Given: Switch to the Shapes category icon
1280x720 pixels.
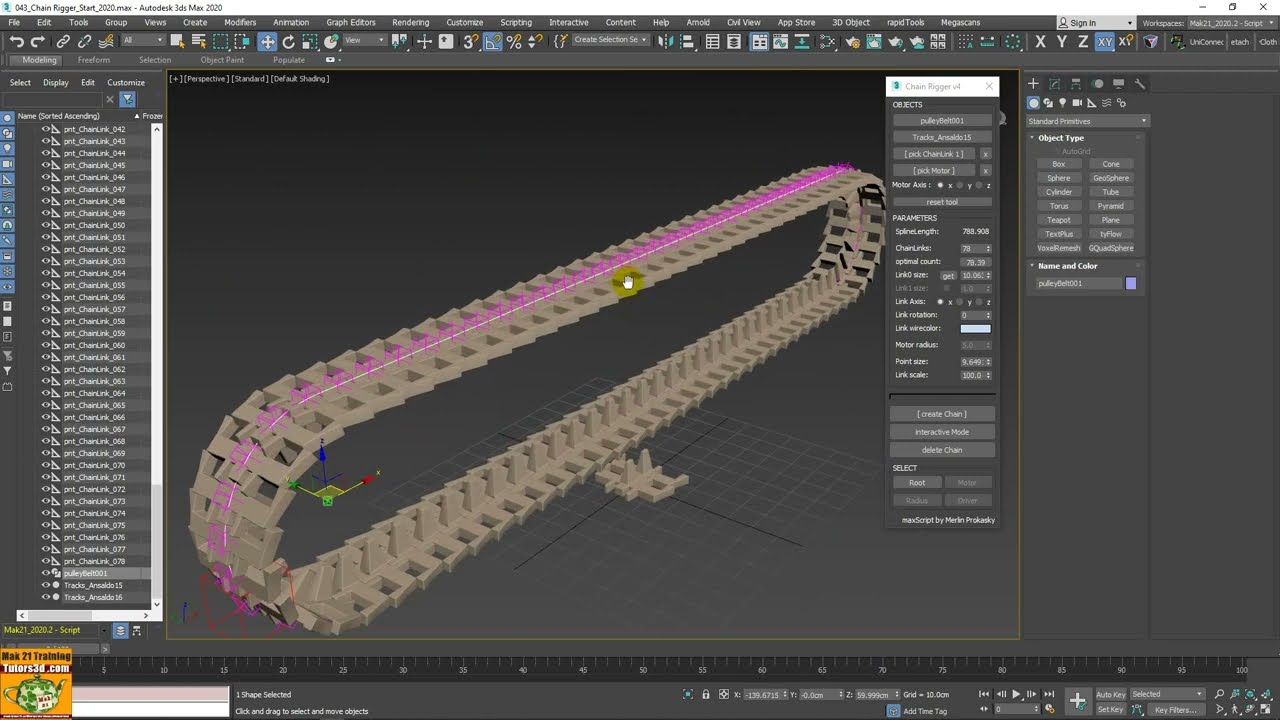Looking at the screenshot, I should coord(1048,103).
